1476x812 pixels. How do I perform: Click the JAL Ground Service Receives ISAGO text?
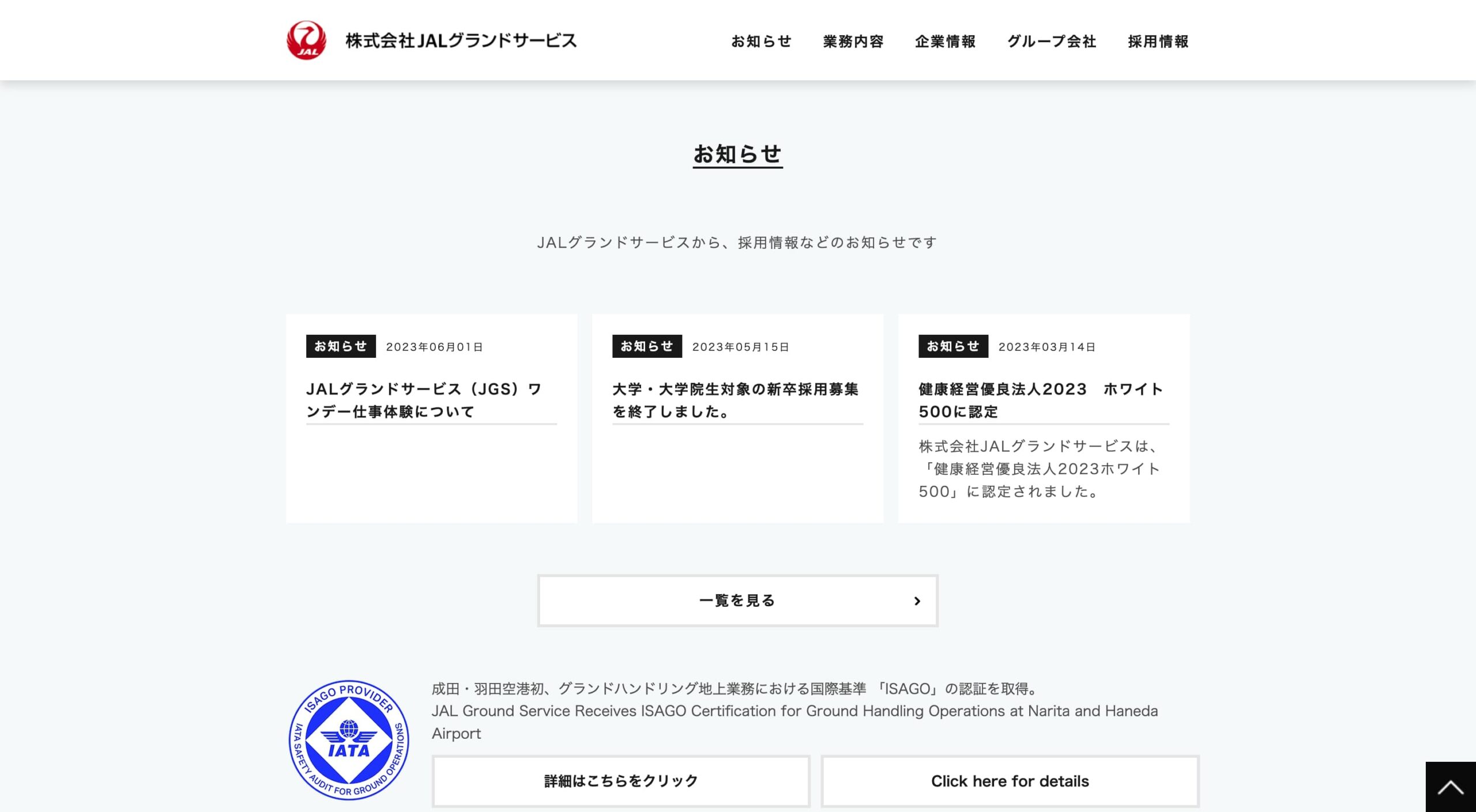[x=795, y=722]
